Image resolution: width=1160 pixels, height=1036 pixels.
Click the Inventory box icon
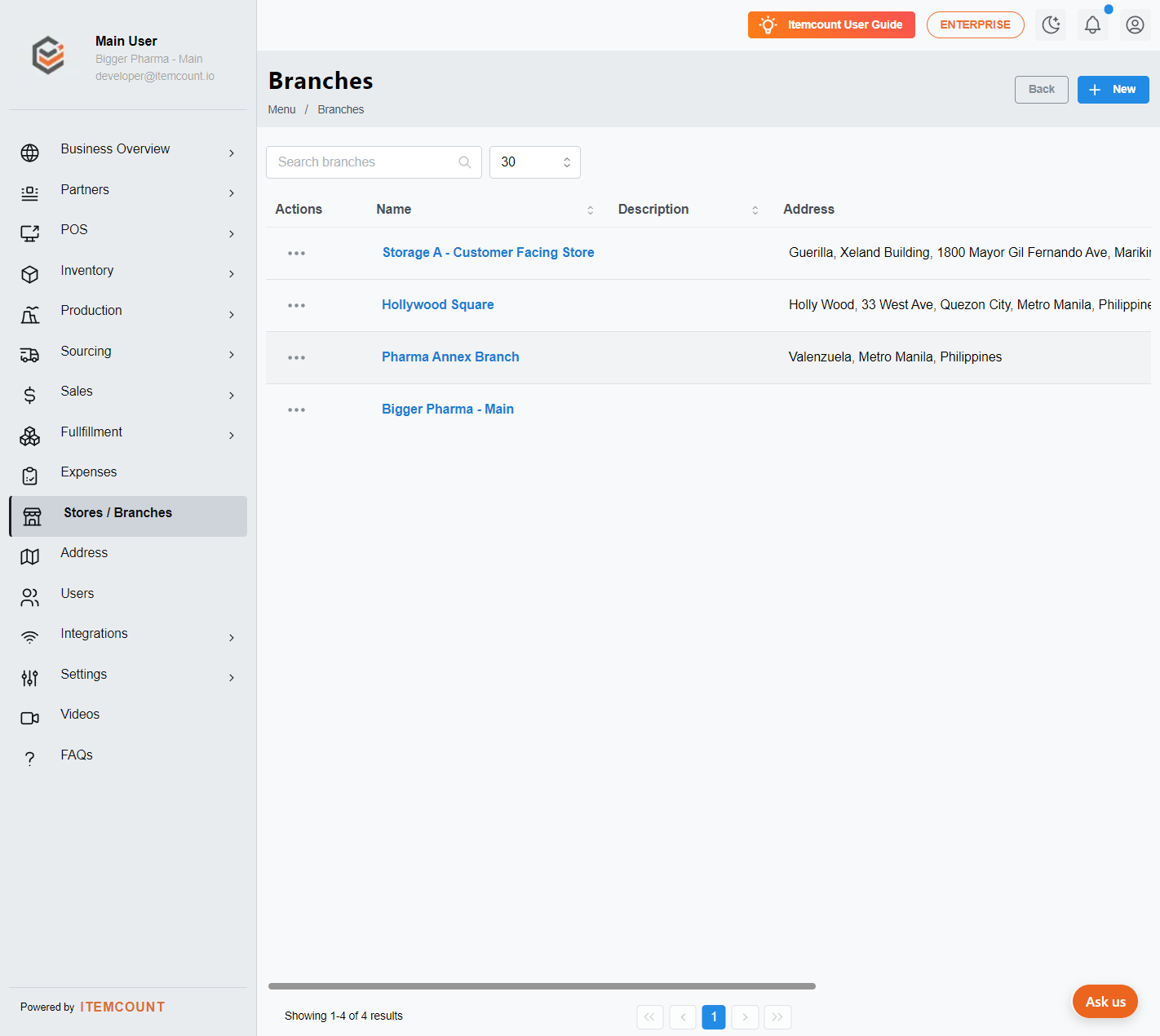(30, 274)
